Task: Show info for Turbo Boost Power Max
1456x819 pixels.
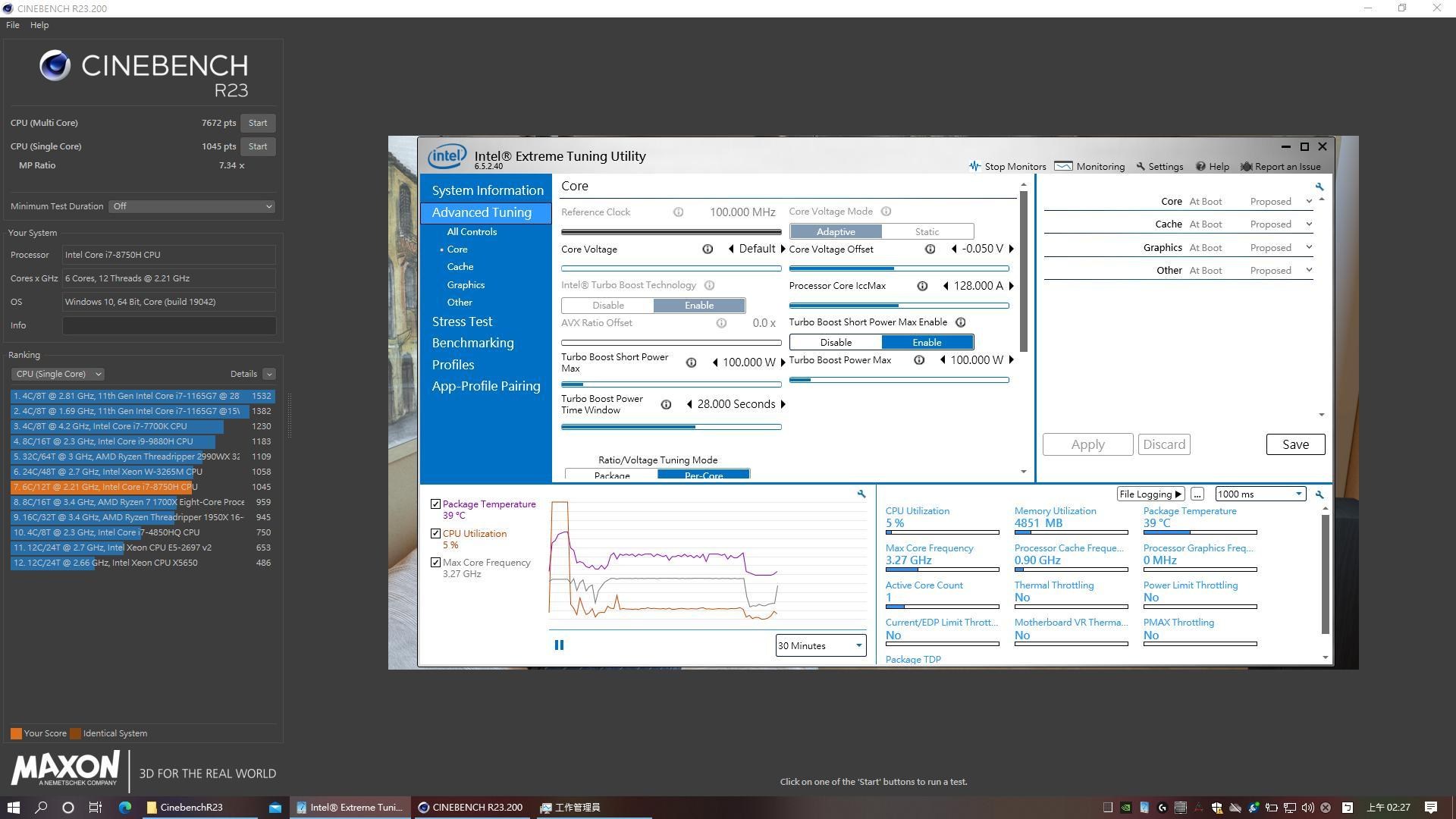Action: (x=919, y=360)
